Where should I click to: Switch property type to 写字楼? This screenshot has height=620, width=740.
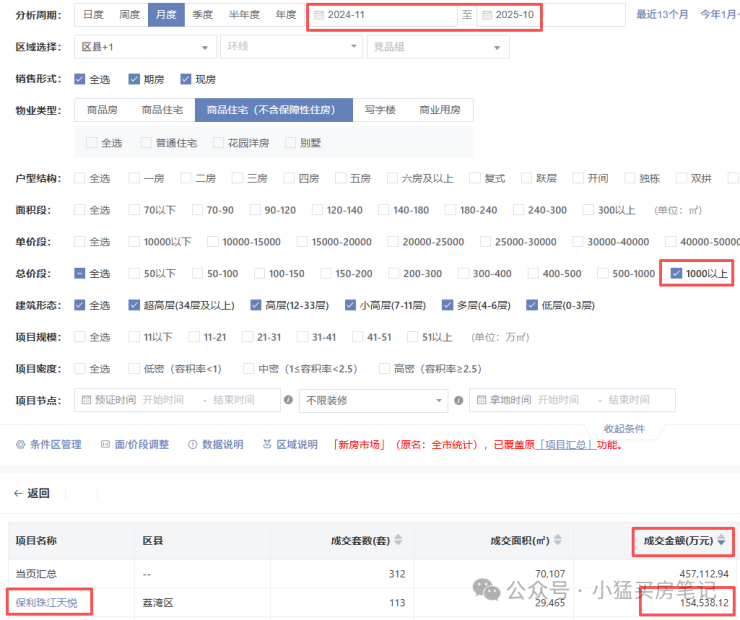pos(380,110)
